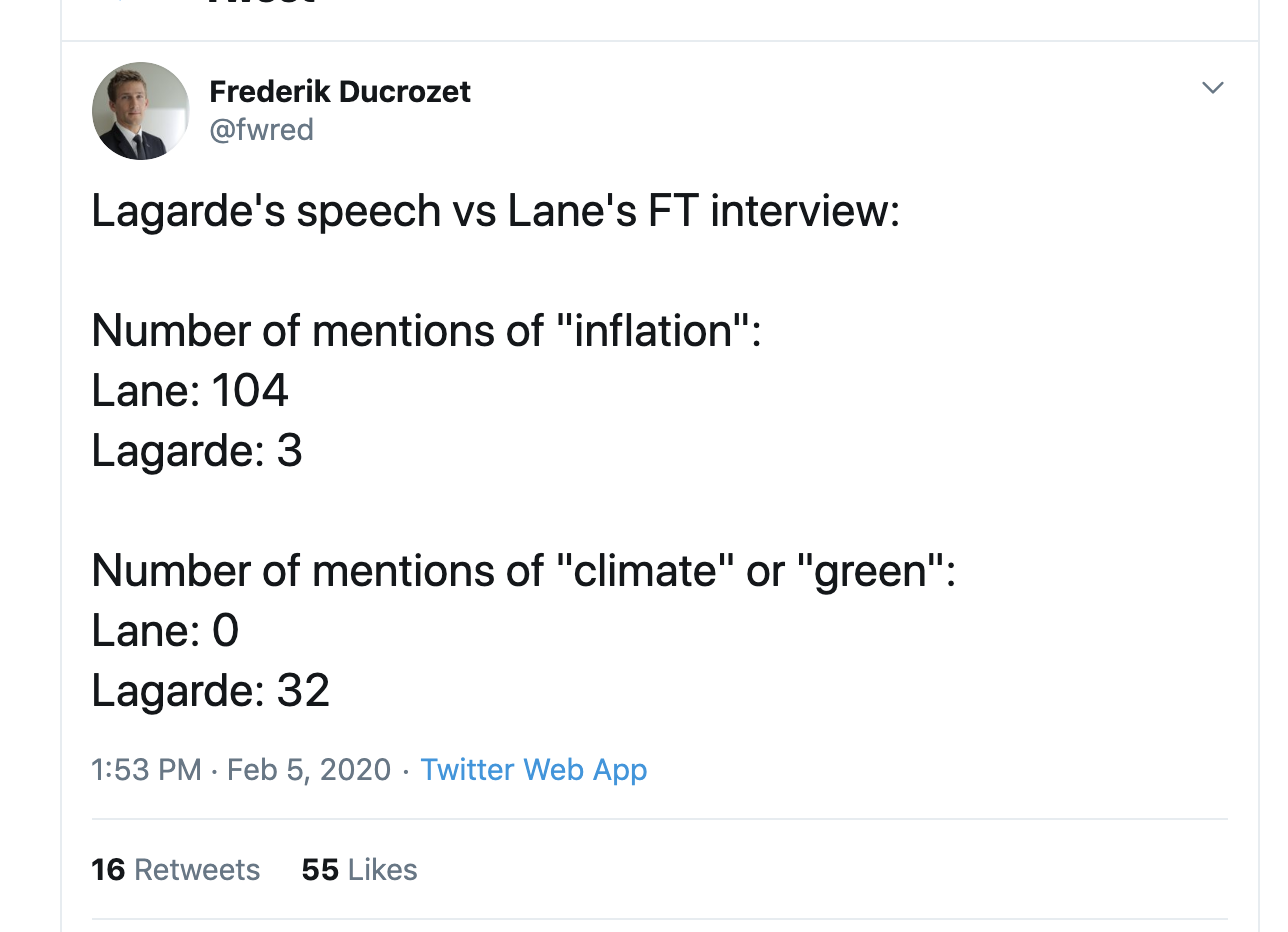Viewport: 1288px width, 932px height.
Task: Open the 1:53 PM timestamp link
Action: pyautogui.click(x=146, y=769)
